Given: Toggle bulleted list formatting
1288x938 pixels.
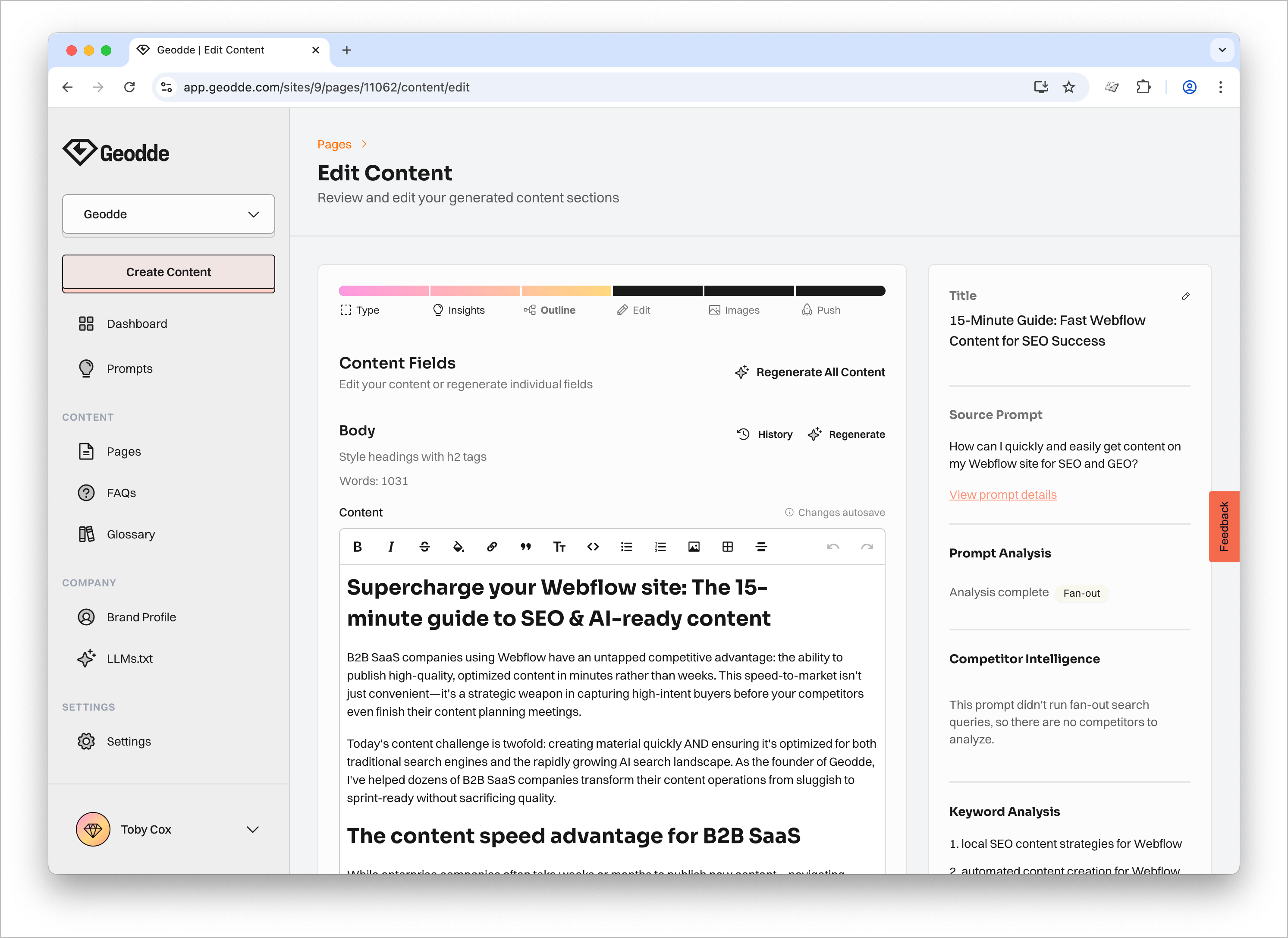Looking at the screenshot, I should pyautogui.click(x=626, y=547).
